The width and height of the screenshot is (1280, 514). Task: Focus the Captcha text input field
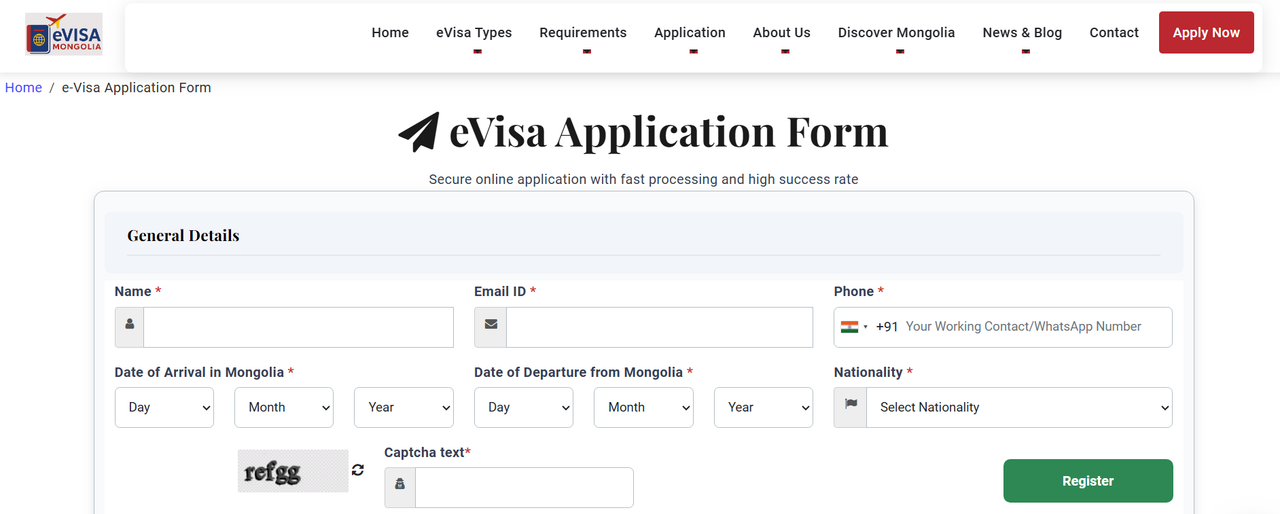coord(524,487)
